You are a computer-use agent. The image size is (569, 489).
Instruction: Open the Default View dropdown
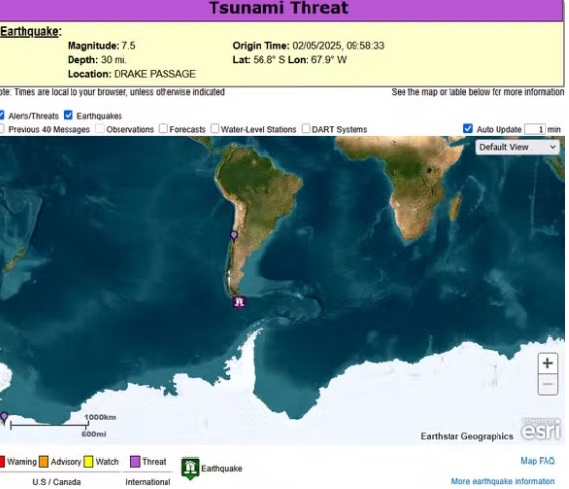click(x=517, y=147)
